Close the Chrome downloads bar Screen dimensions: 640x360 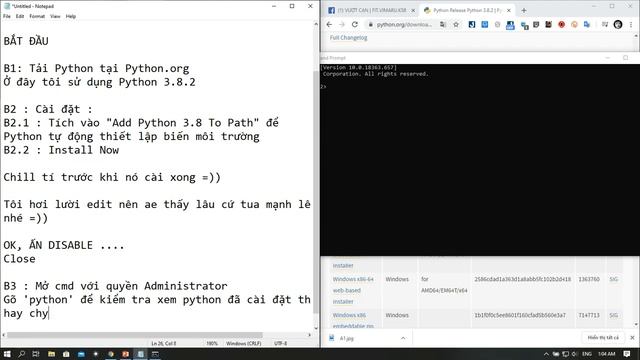click(x=632, y=338)
